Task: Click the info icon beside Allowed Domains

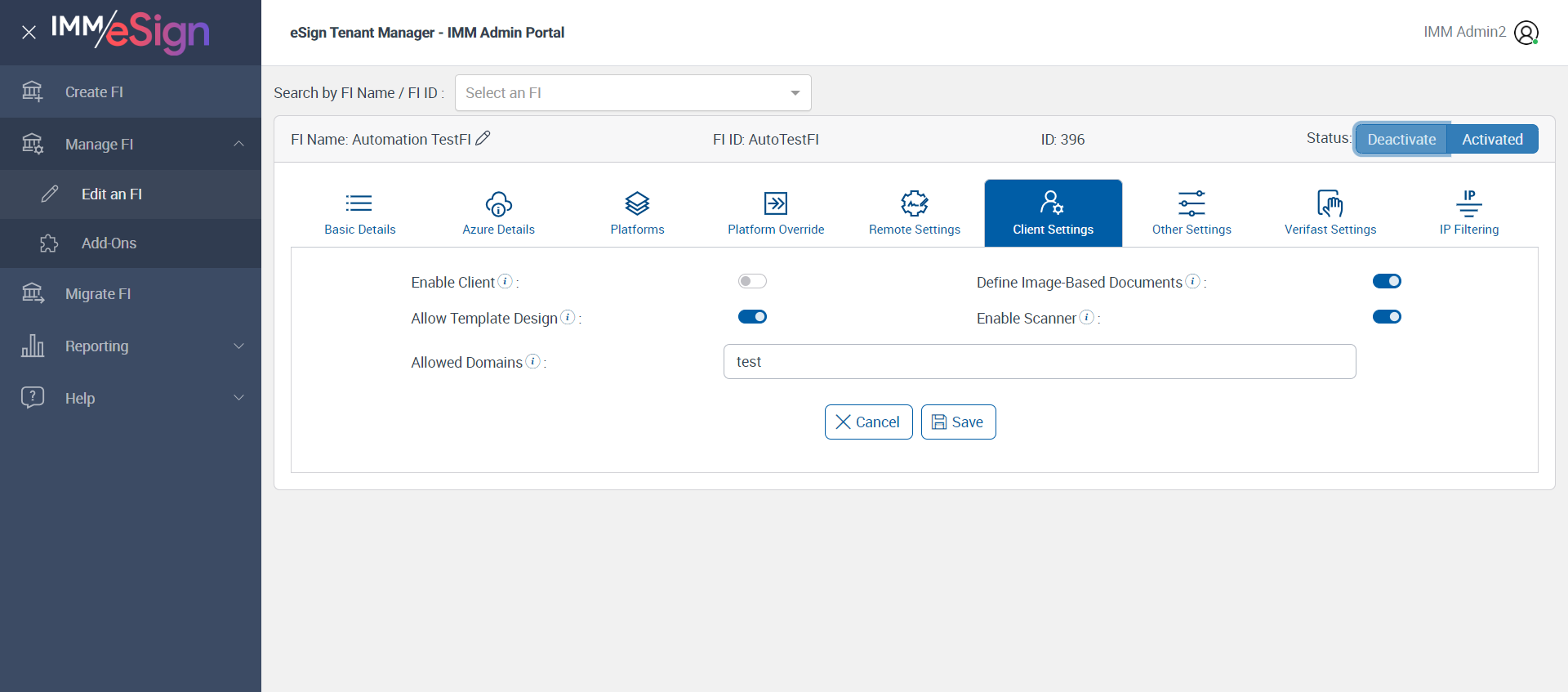Action: tap(532, 361)
